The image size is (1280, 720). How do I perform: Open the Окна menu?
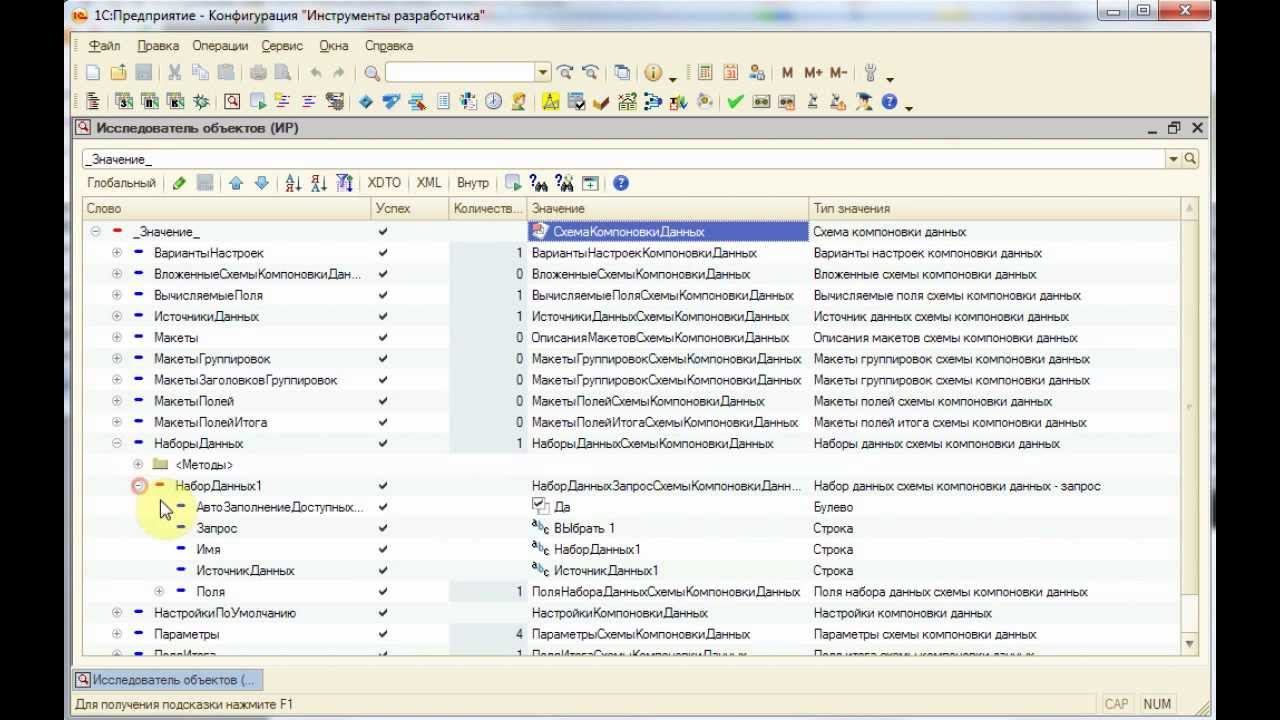[x=334, y=46]
